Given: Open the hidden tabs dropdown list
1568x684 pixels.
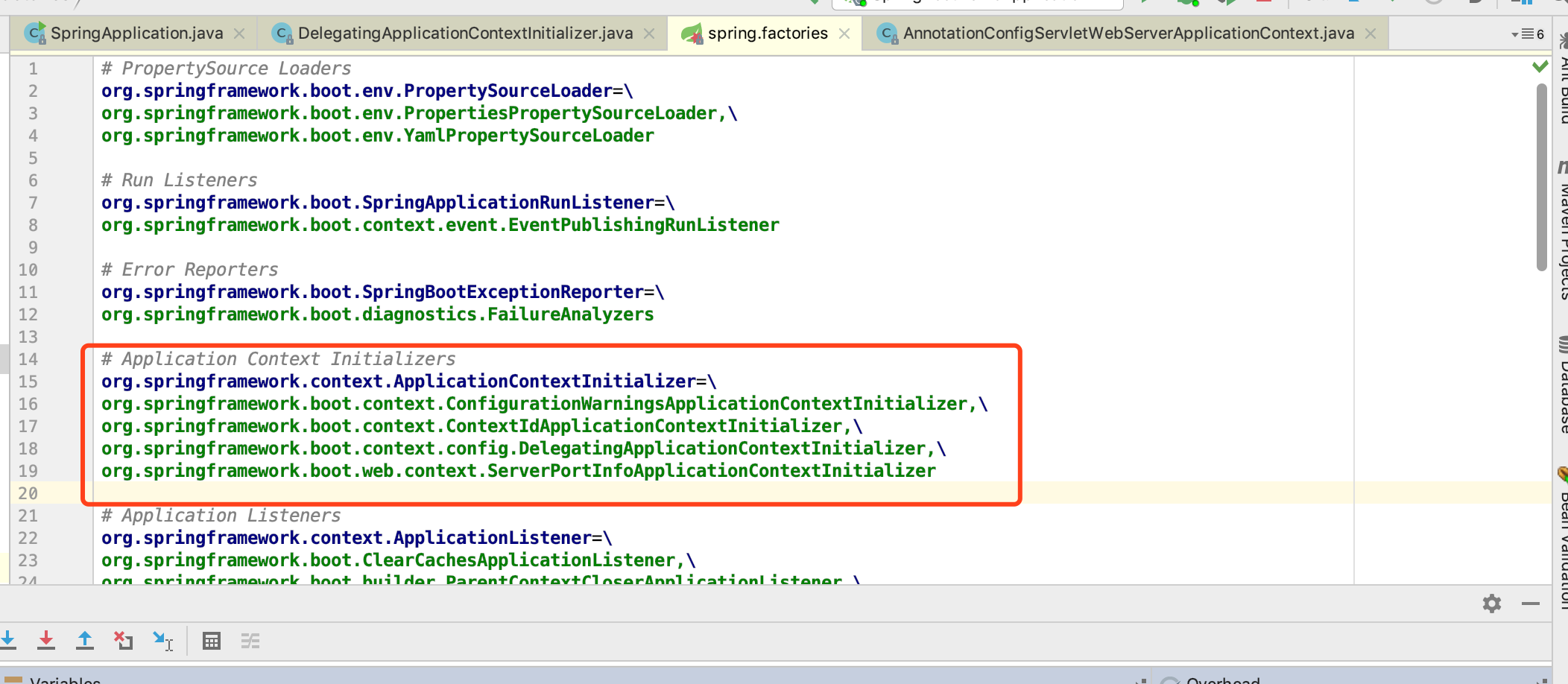Looking at the screenshot, I should coord(1527,34).
